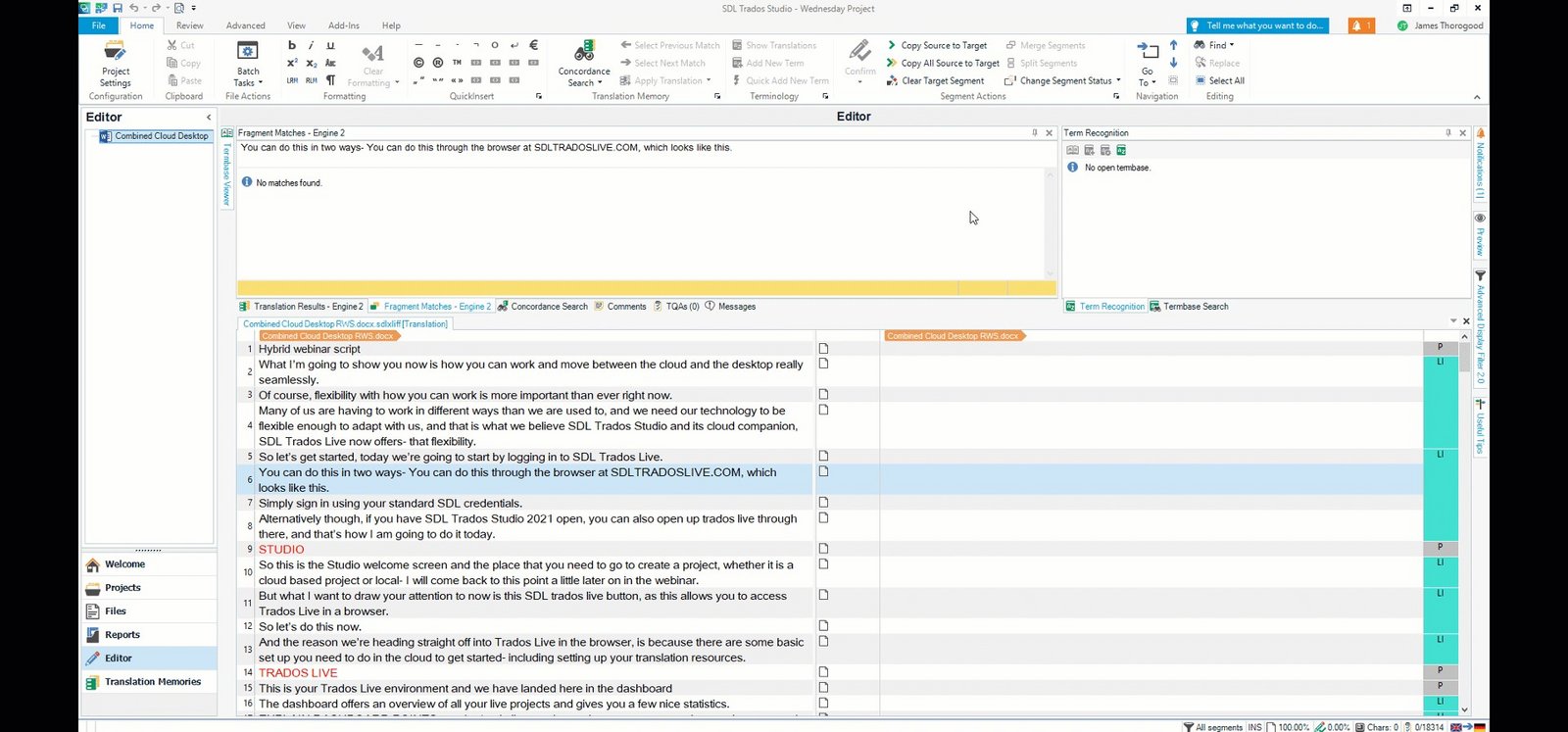
Task: Open the File menu
Action: 99,25
